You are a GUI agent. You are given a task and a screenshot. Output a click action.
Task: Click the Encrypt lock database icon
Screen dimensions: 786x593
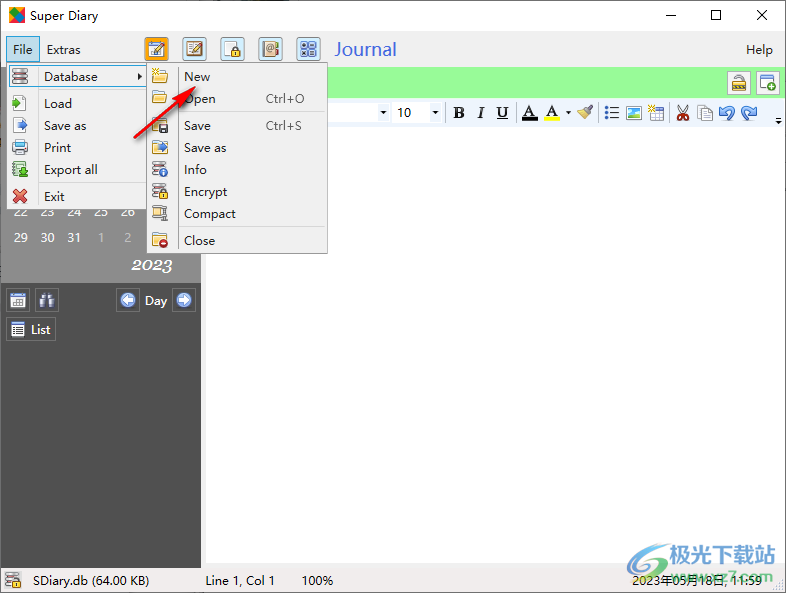160,191
